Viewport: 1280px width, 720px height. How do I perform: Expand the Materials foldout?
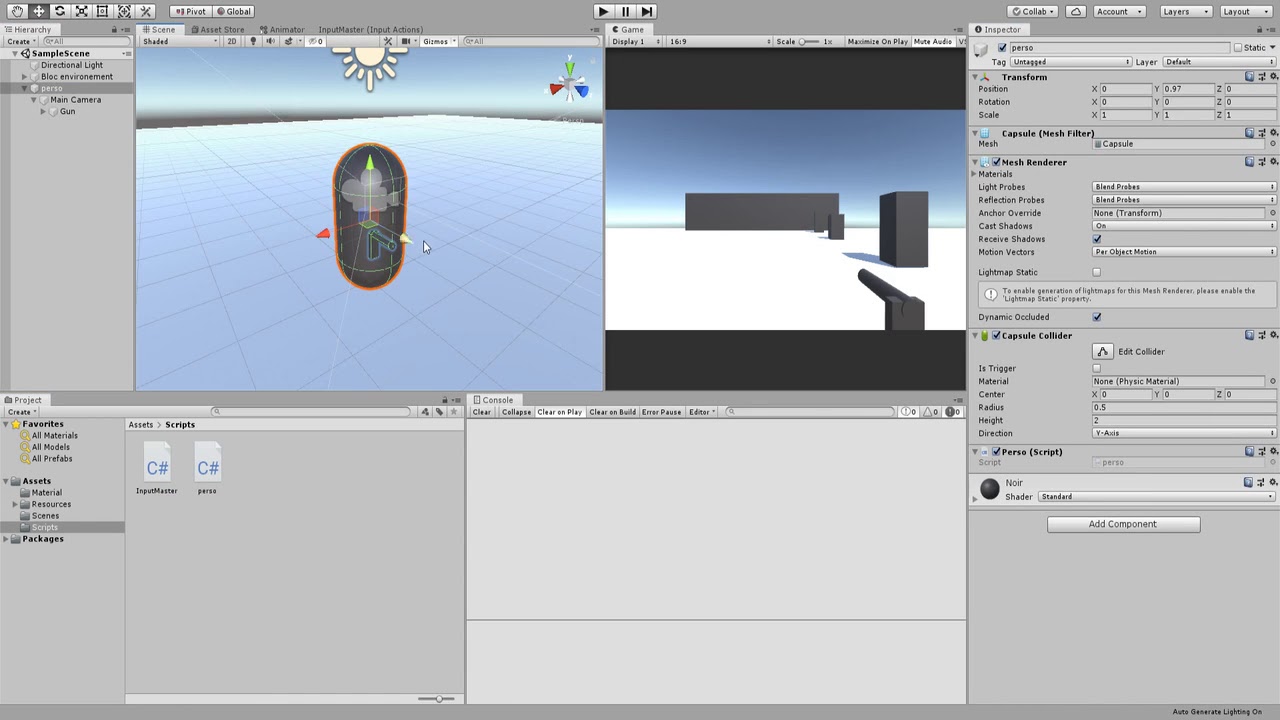click(x=975, y=174)
